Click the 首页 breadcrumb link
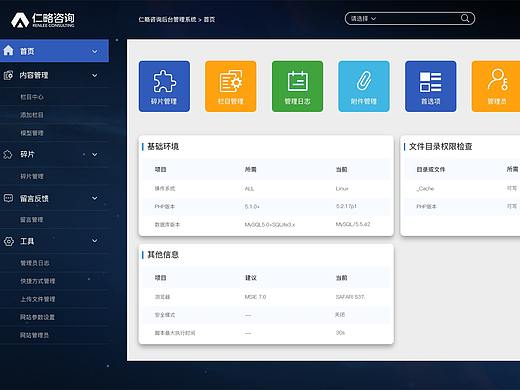Viewport: 520px width, 390px height. pyautogui.click(x=209, y=20)
